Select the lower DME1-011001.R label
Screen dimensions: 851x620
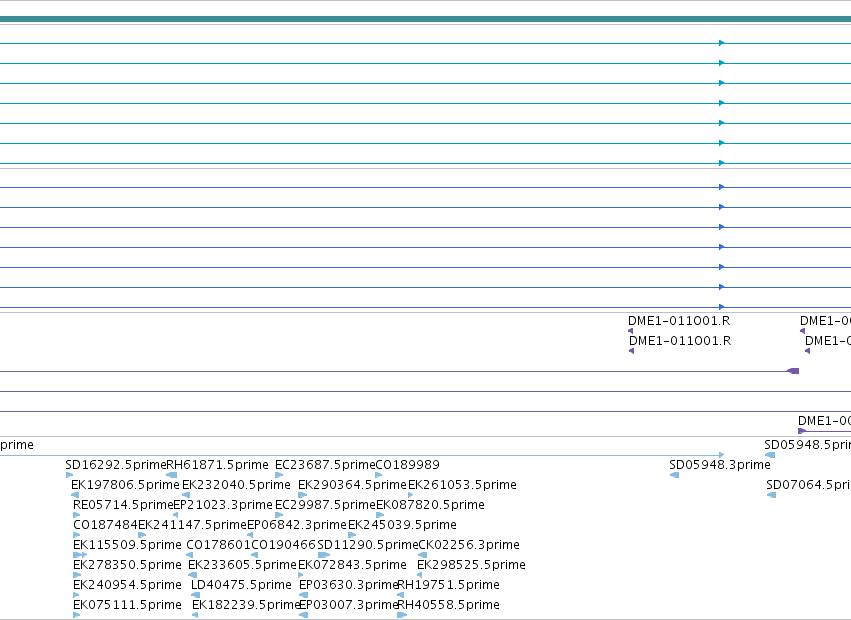pos(680,341)
